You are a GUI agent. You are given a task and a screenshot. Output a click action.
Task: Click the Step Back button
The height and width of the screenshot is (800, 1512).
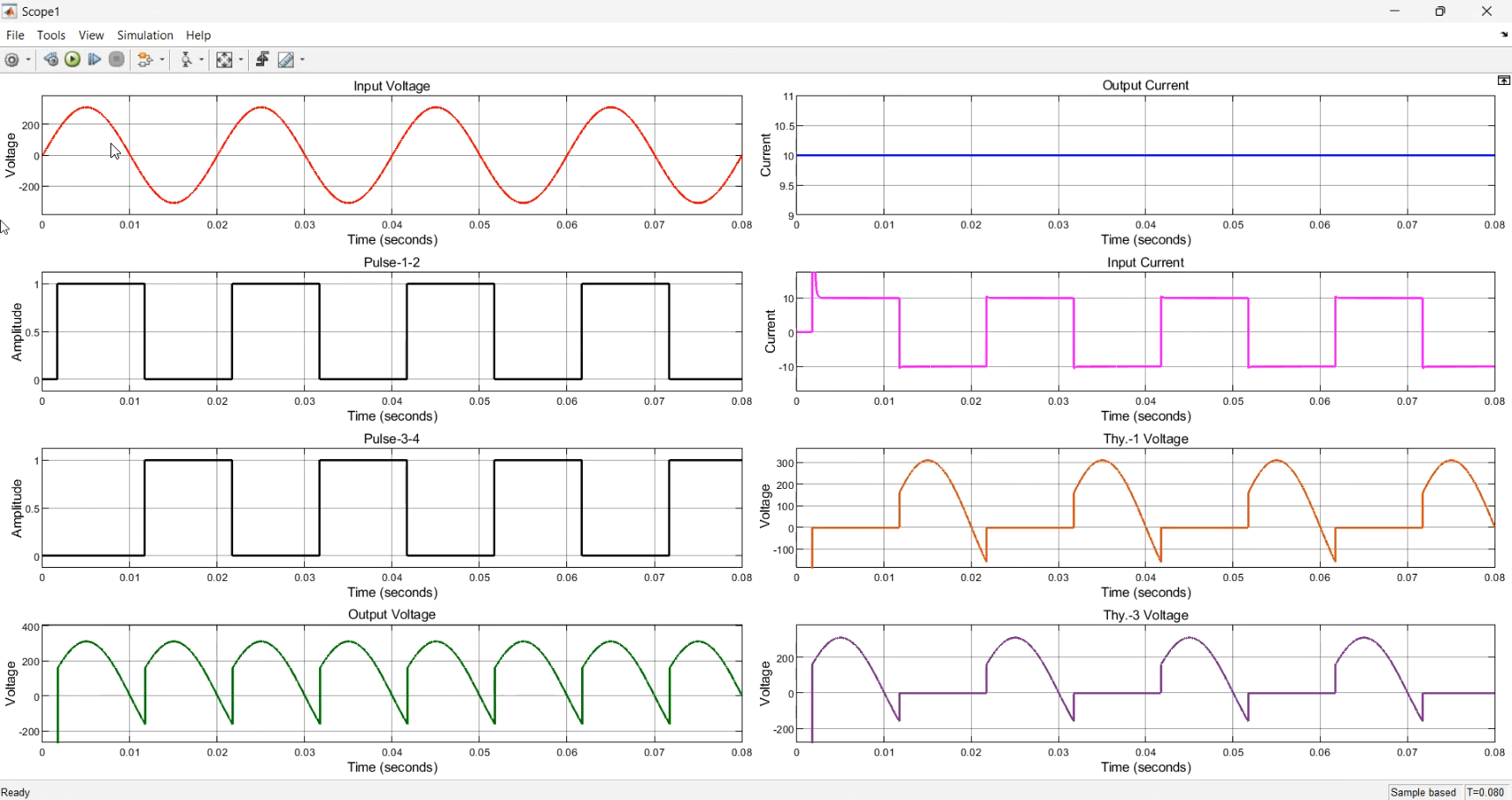coord(51,60)
